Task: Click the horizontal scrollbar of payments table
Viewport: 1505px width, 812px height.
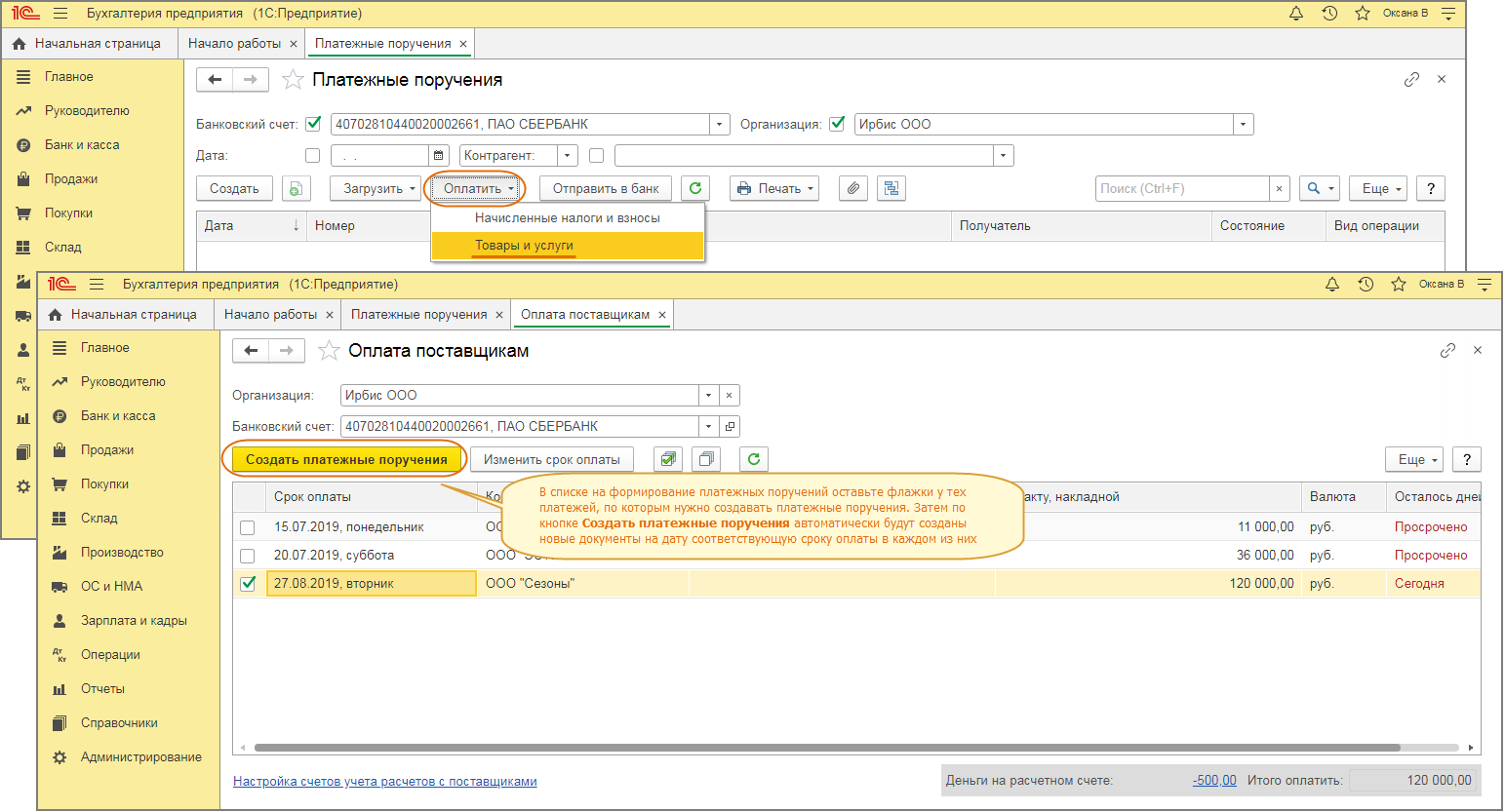Action: point(827,749)
